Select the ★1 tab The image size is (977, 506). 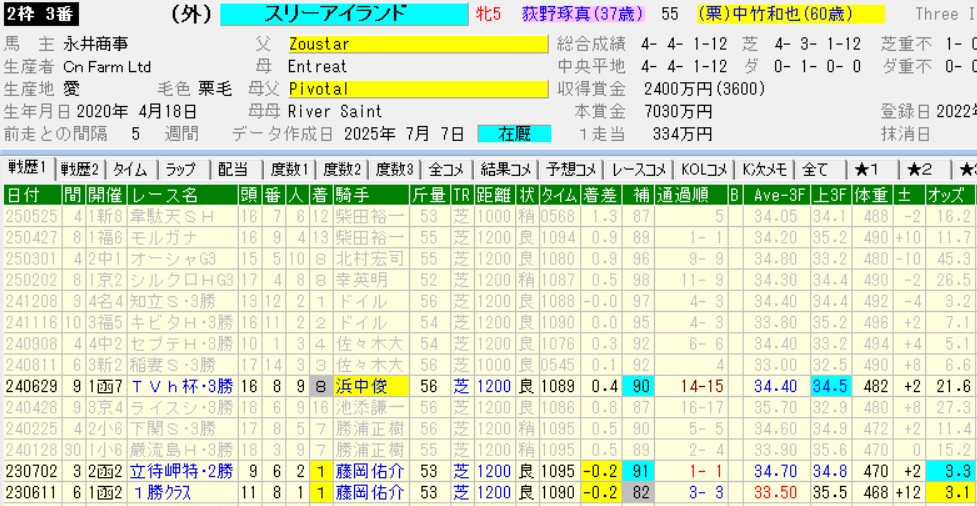point(866,169)
